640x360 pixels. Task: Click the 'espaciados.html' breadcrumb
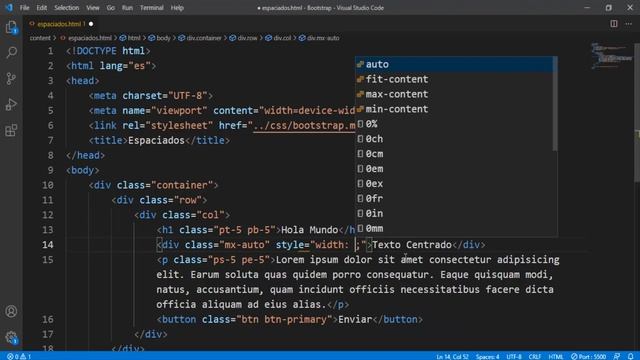point(86,38)
